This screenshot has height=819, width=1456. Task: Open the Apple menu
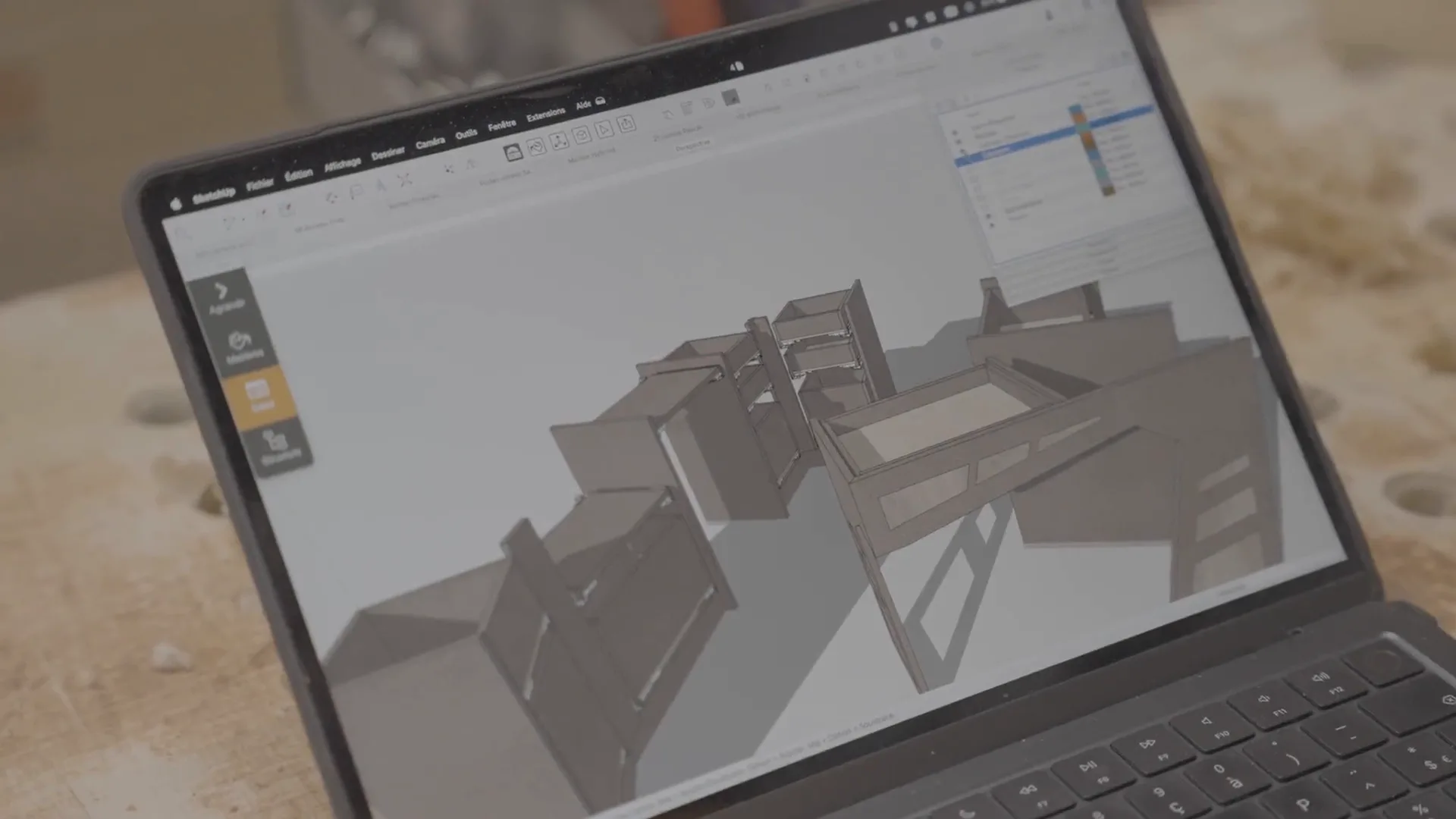(176, 203)
